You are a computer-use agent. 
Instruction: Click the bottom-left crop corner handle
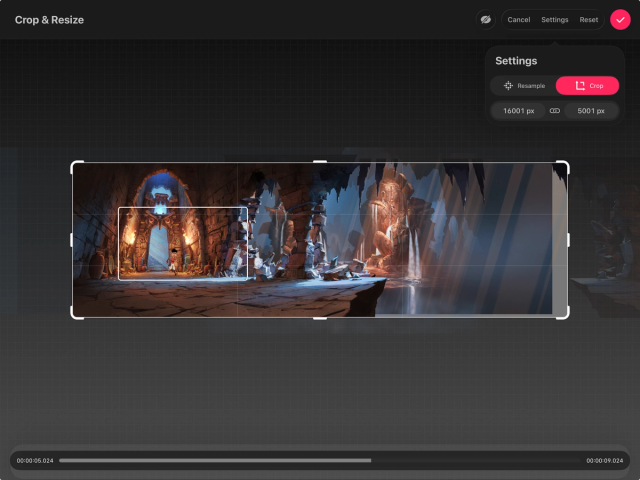pyautogui.click(x=77, y=313)
